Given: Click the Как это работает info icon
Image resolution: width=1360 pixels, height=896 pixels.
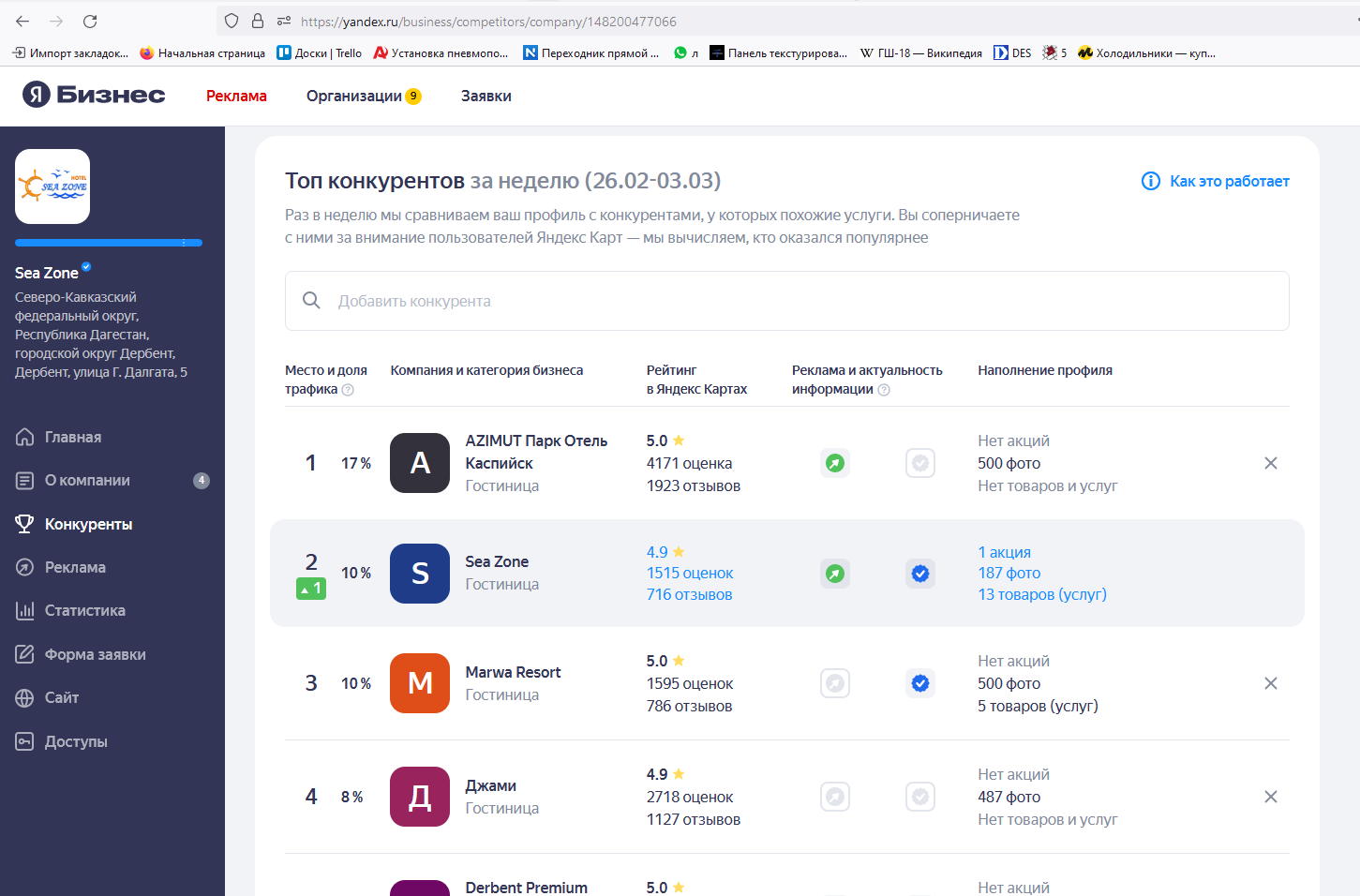Looking at the screenshot, I should tap(1151, 181).
